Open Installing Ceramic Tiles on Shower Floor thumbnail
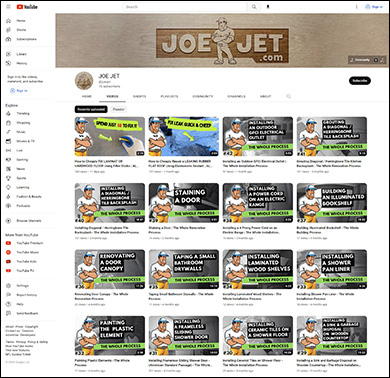 258,335
